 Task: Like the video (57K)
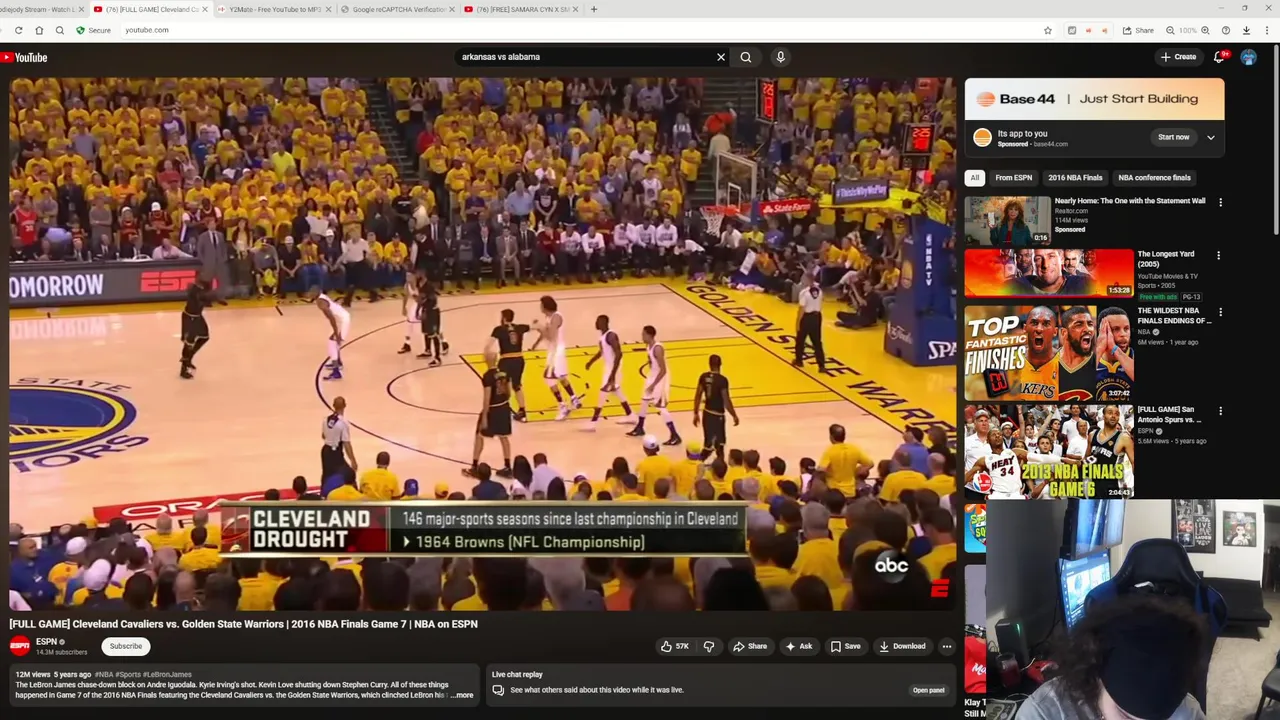(675, 646)
